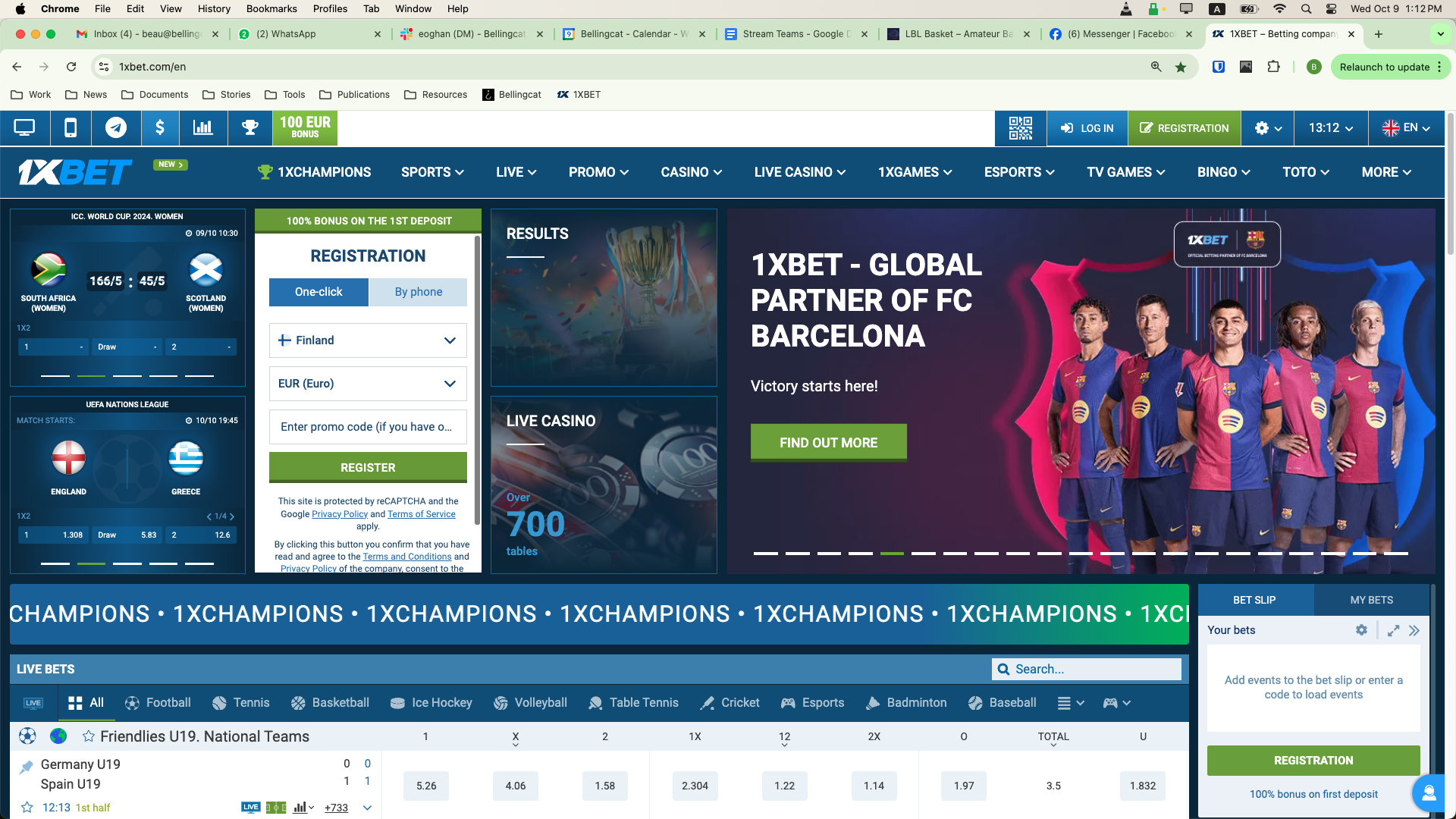Viewport: 1456px width, 819px height.
Task: Open bet slip settings gear
Action: (1361, 630)
